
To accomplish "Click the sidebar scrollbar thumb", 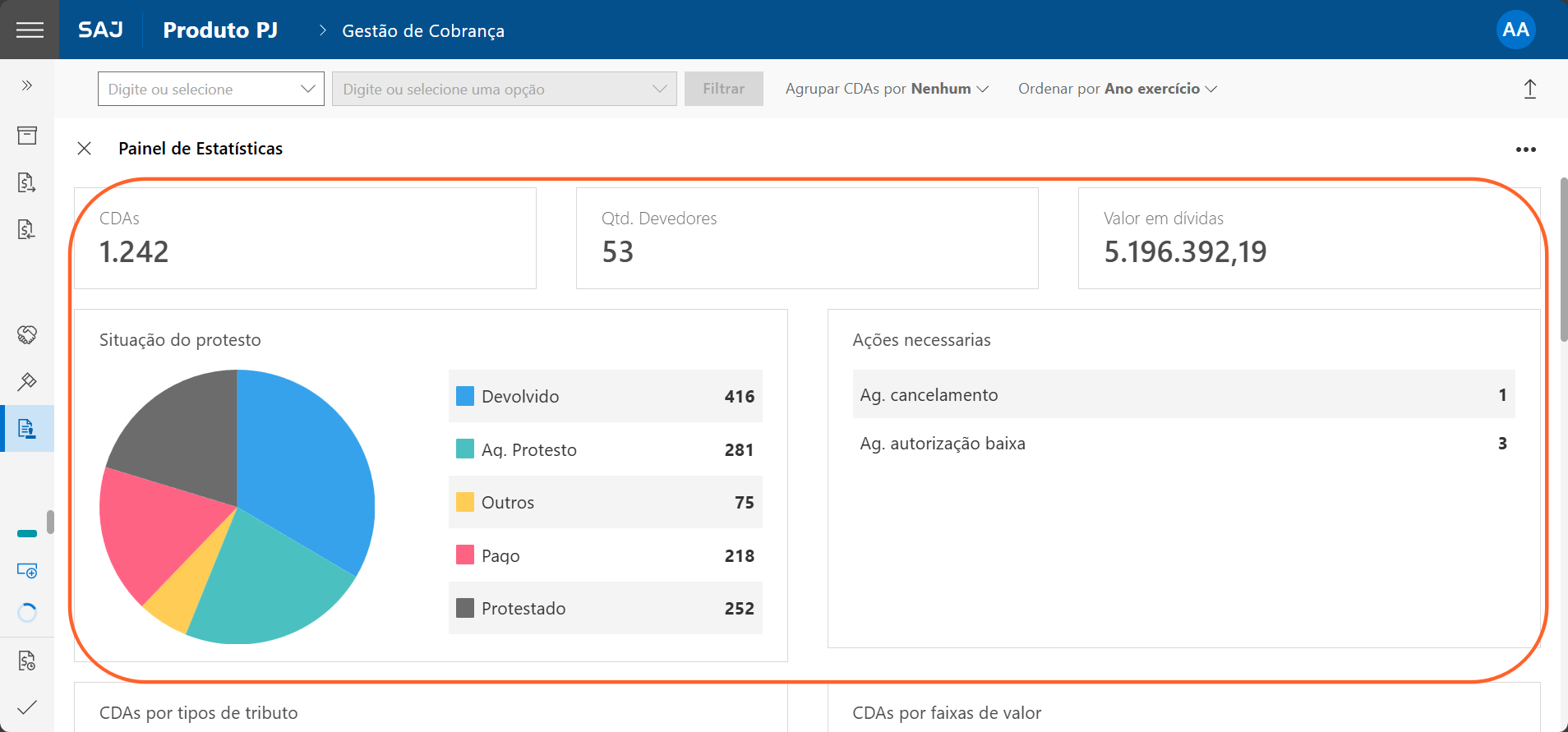I will (x=50, y=523).
